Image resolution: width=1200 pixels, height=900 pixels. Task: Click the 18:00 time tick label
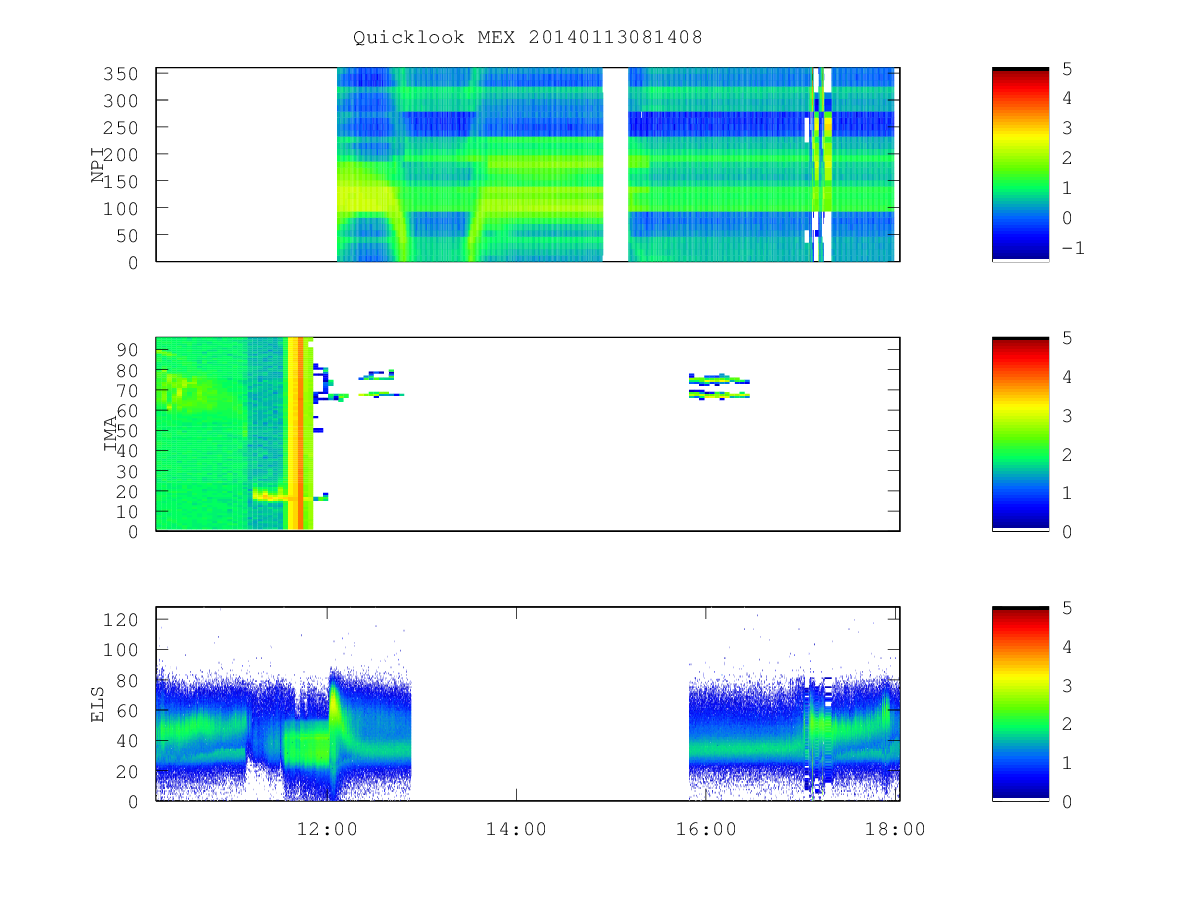point(895,829)
